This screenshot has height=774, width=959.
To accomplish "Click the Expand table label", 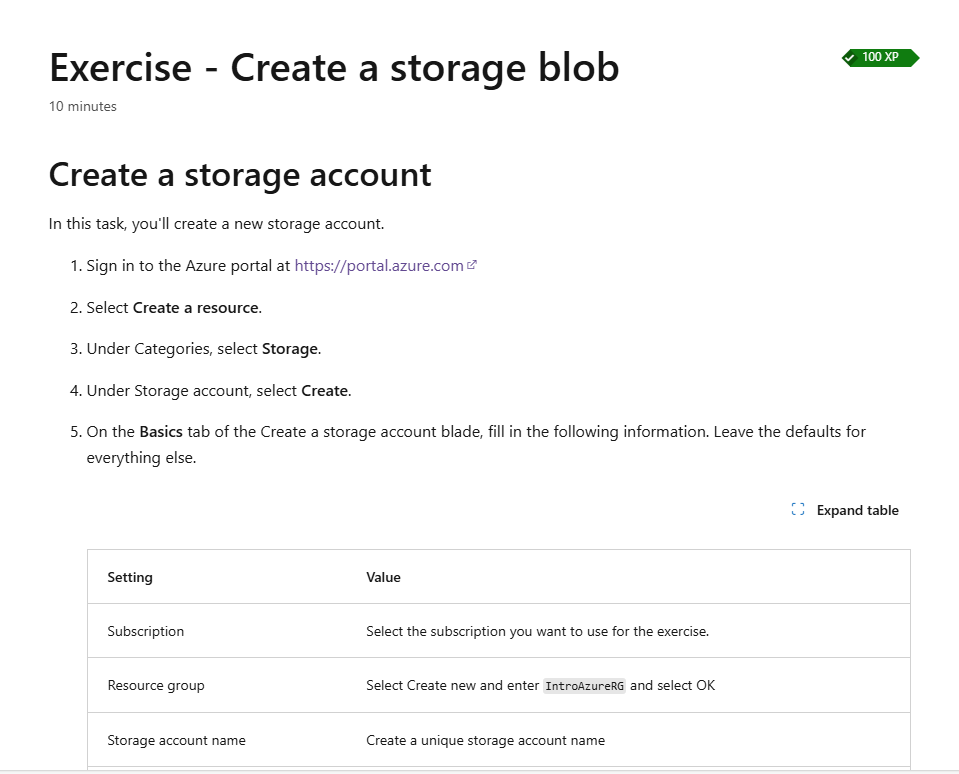I will [856, 510].
